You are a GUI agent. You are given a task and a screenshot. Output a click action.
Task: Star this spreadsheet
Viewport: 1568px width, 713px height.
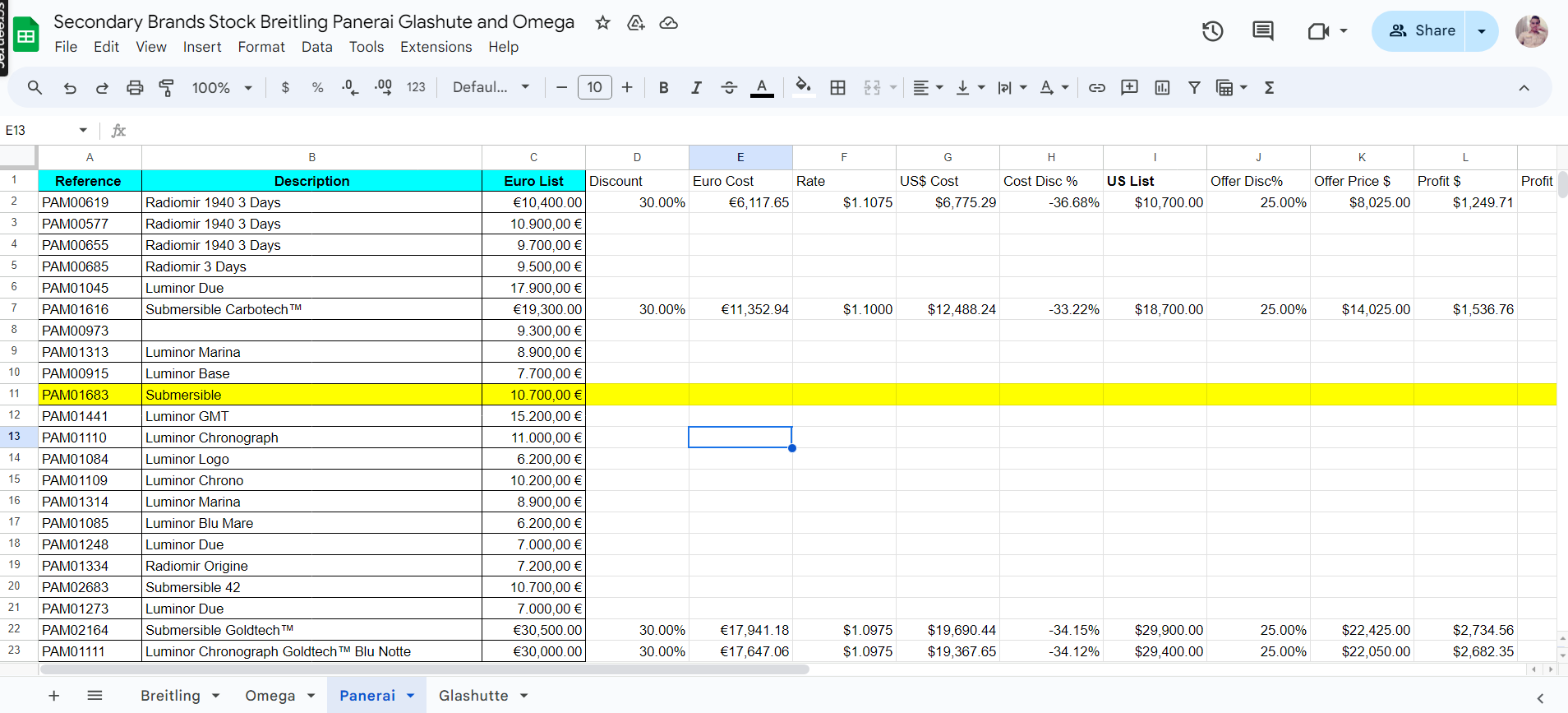click(603, 22)
